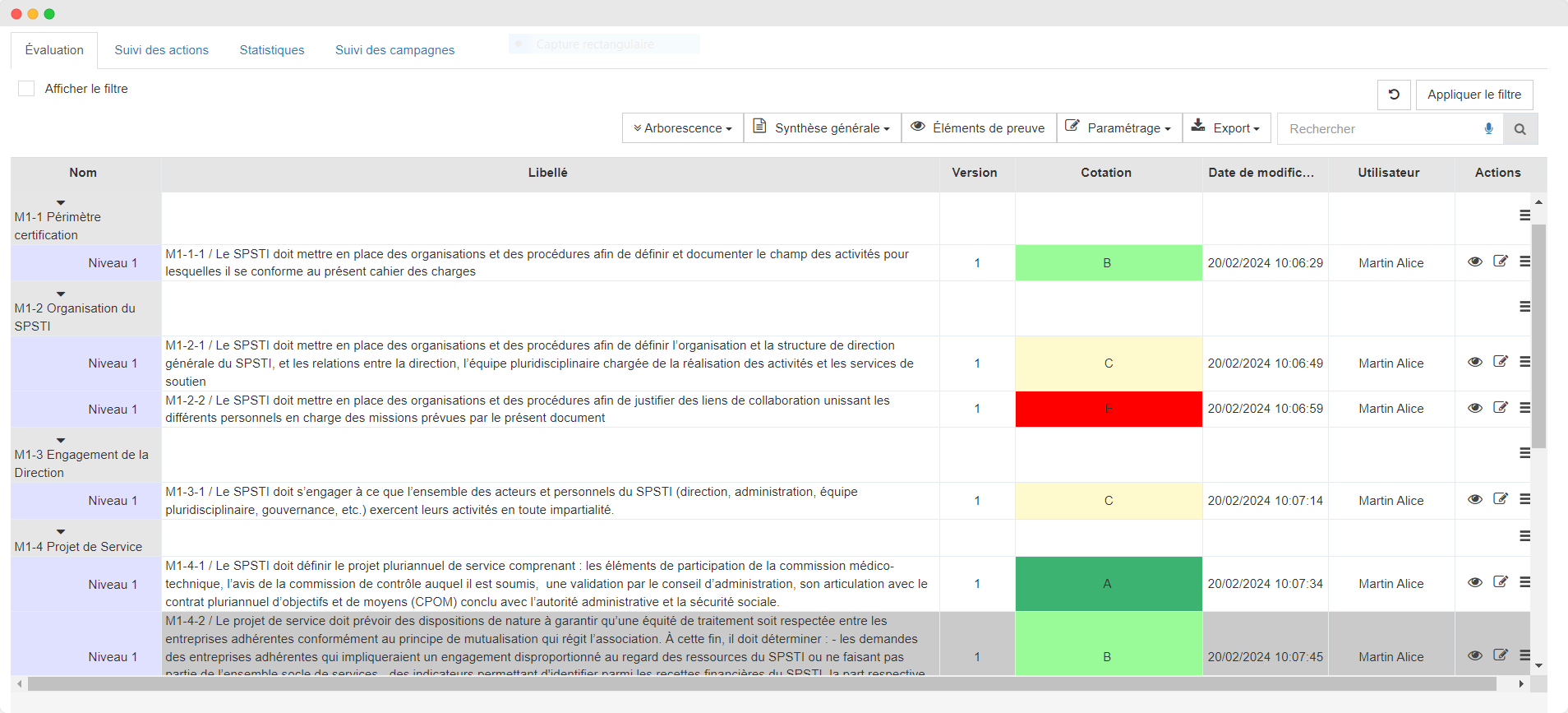This screenshot has width=1568, height=713.
Task: Click the magnifier search button
Action: pos(1520,129)
